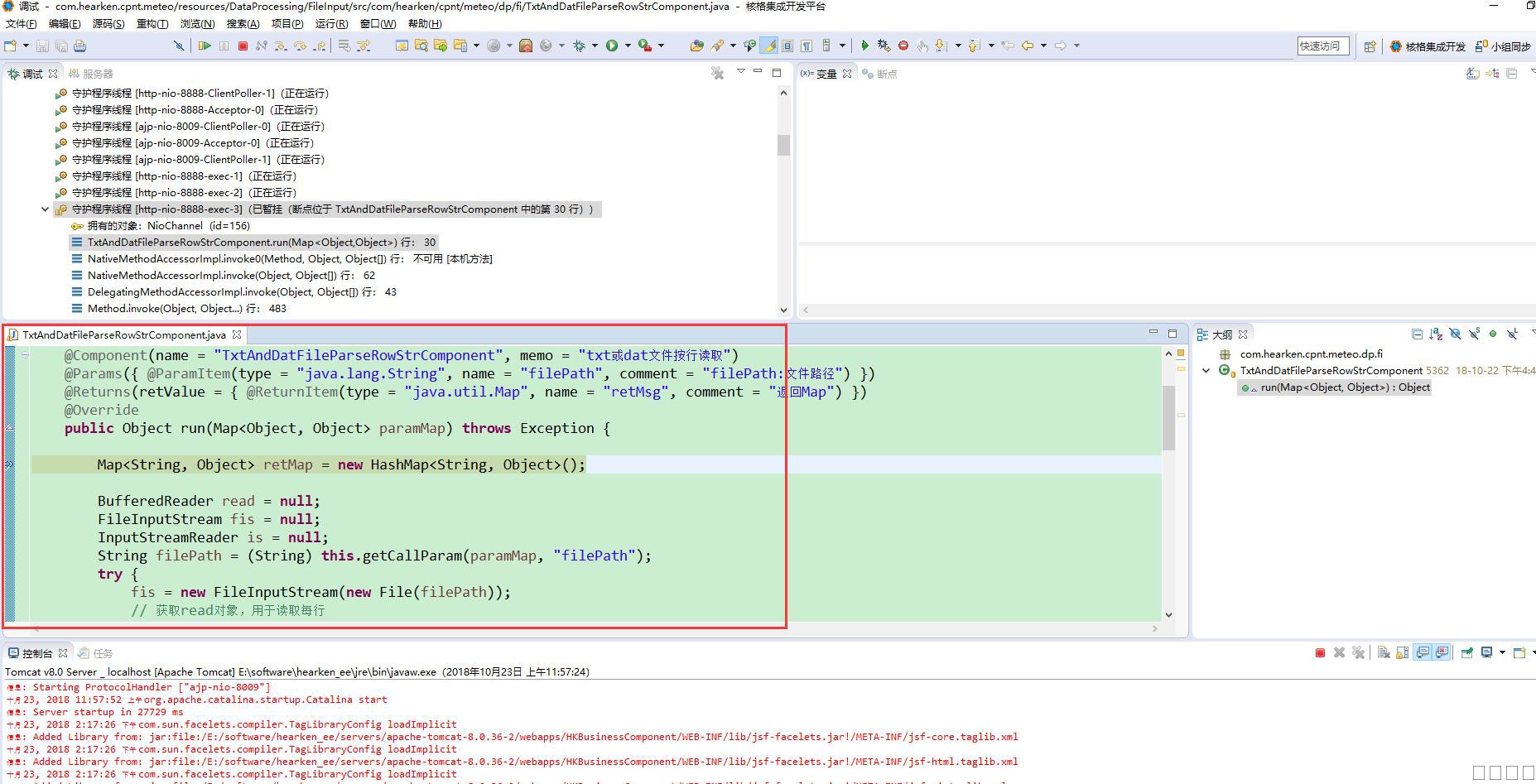
Task: Click the 快速访问 quick access field
Action: pyautogui.click(x=1322, y=46)
